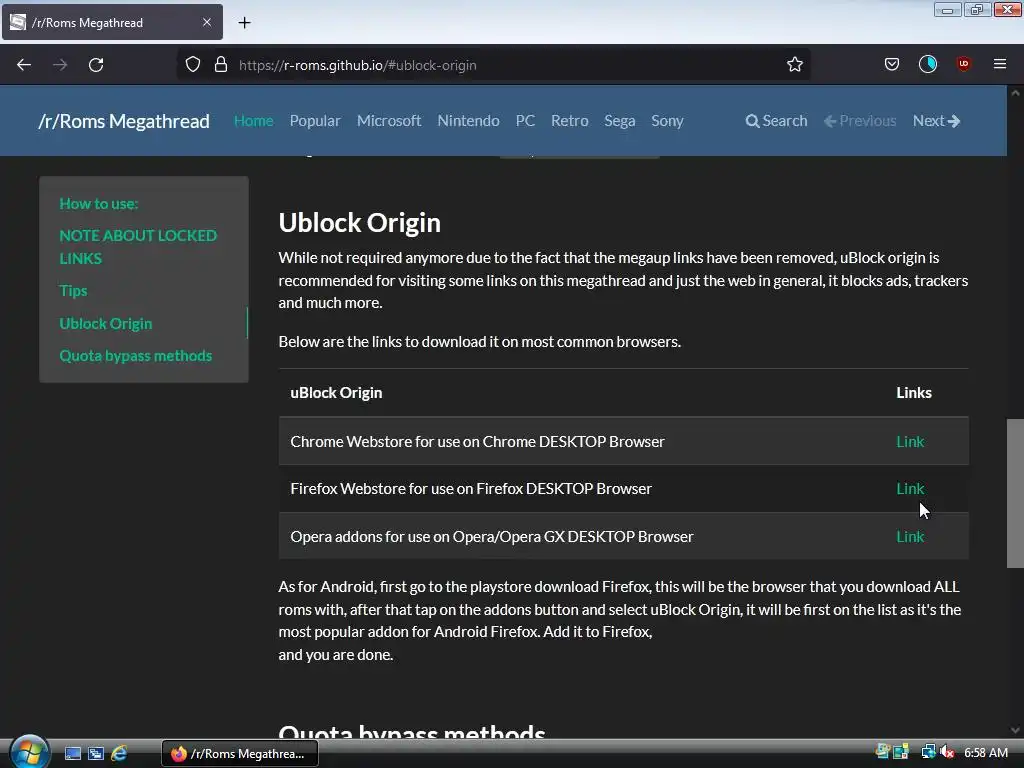Click the scrollbar up arrow
The image size is (1024, 768).
pyautogui.click(x=1015, y=93)
